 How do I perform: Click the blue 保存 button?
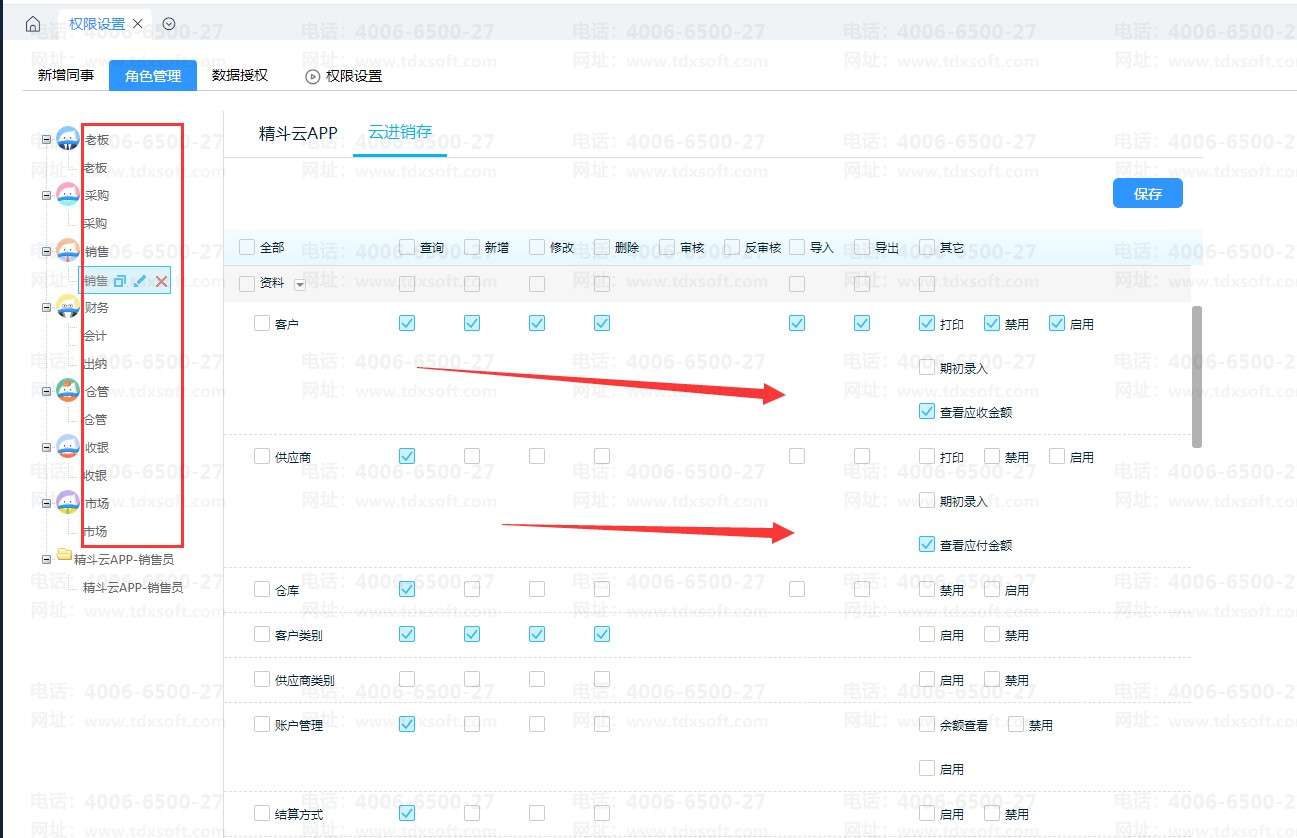[x=1147, y=194]
